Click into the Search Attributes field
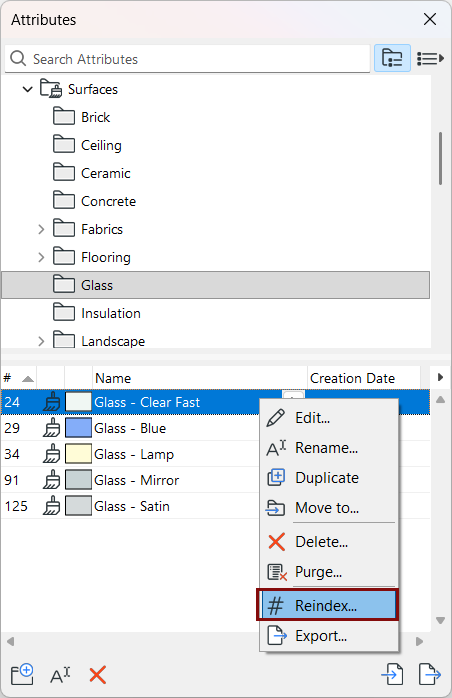The image size is (452, 698). pos(187,58)
